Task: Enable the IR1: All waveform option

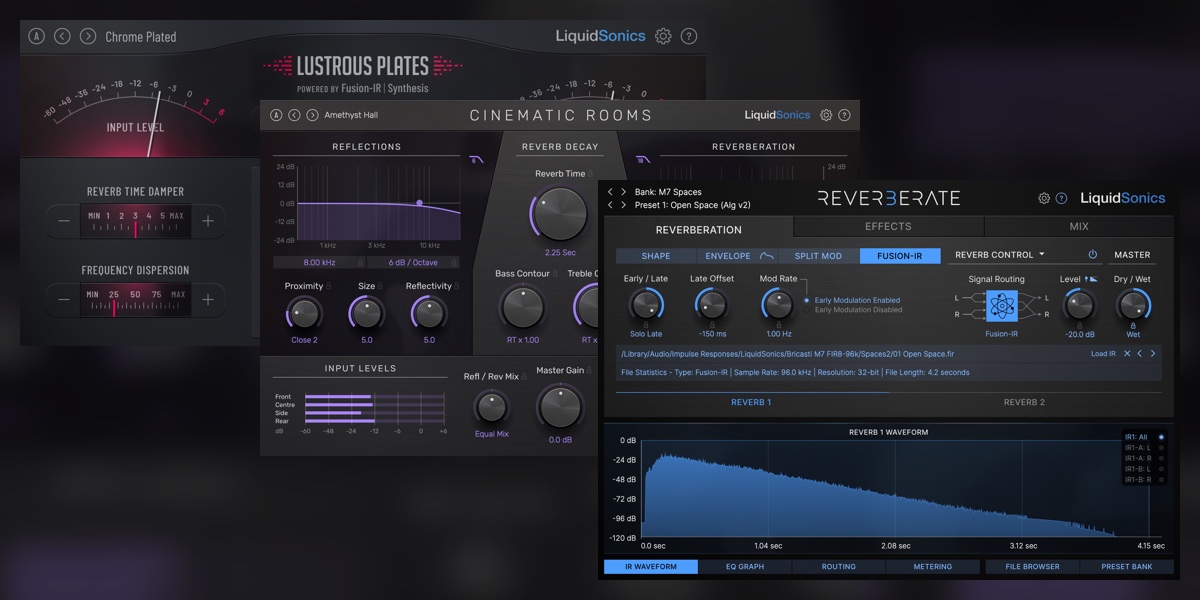Action: 1161,437
